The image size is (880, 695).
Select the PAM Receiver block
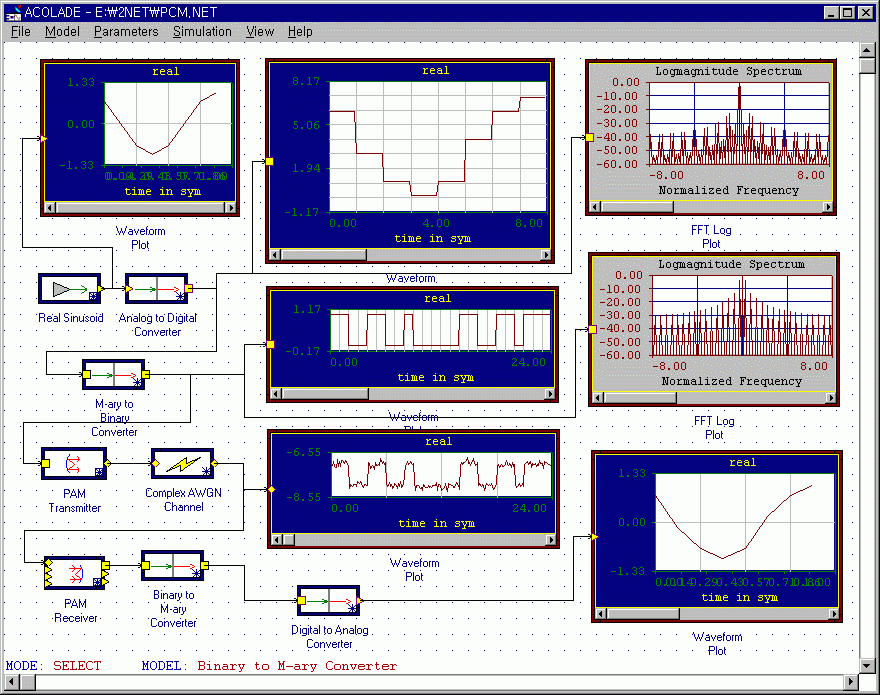(x=75, y=573)
